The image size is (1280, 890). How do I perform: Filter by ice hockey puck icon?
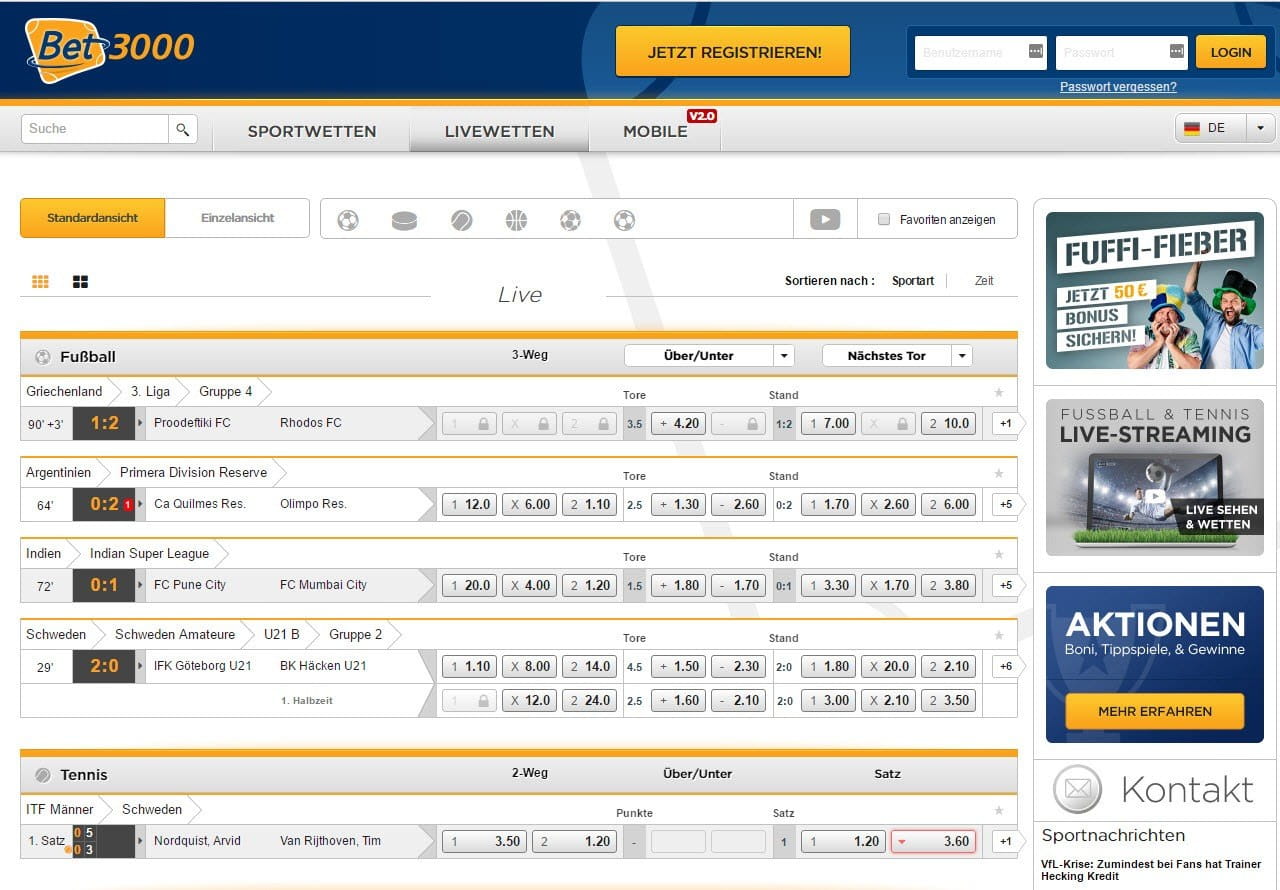pyautogui.click(x=404, y=220)
